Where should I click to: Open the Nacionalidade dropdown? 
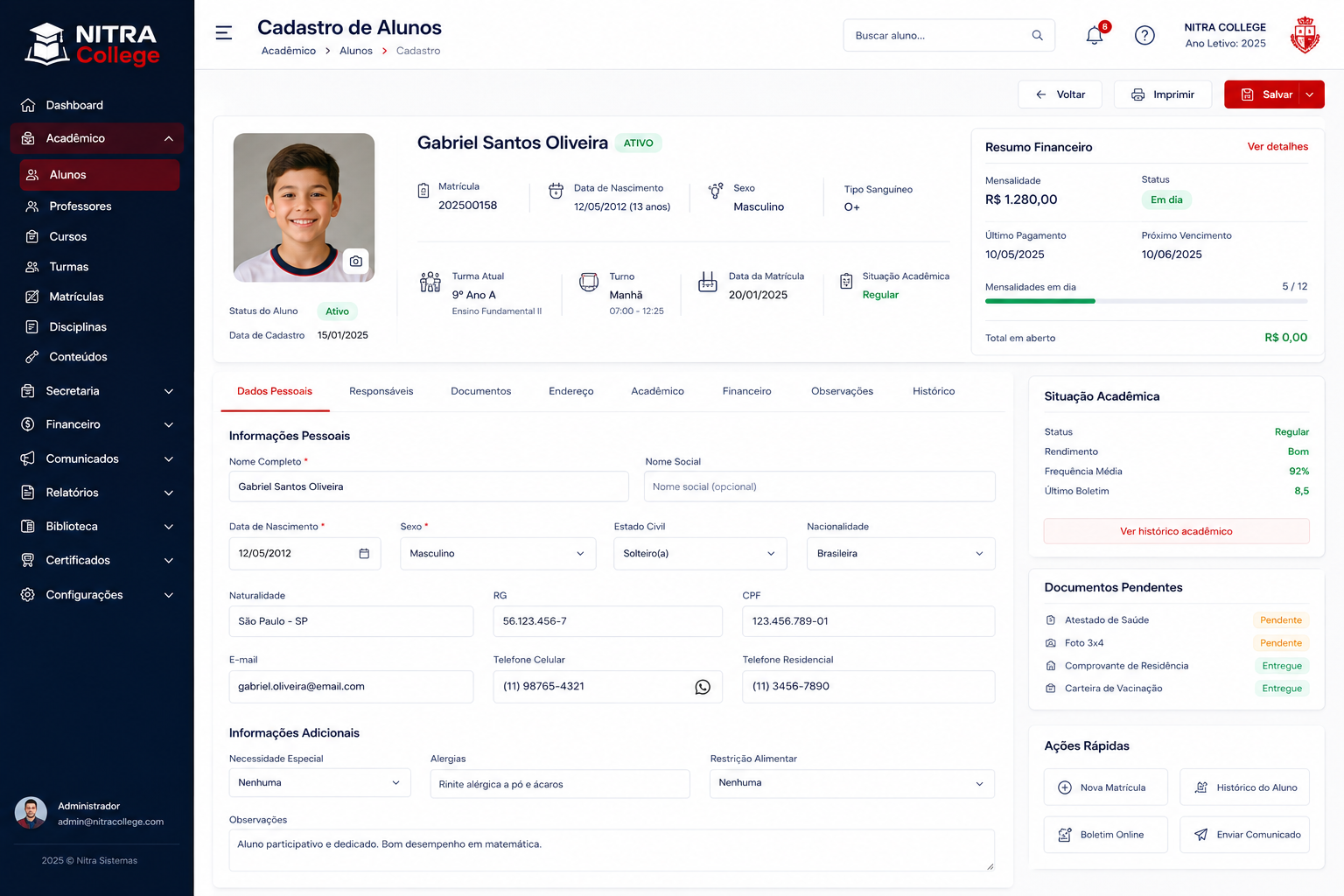901,554
